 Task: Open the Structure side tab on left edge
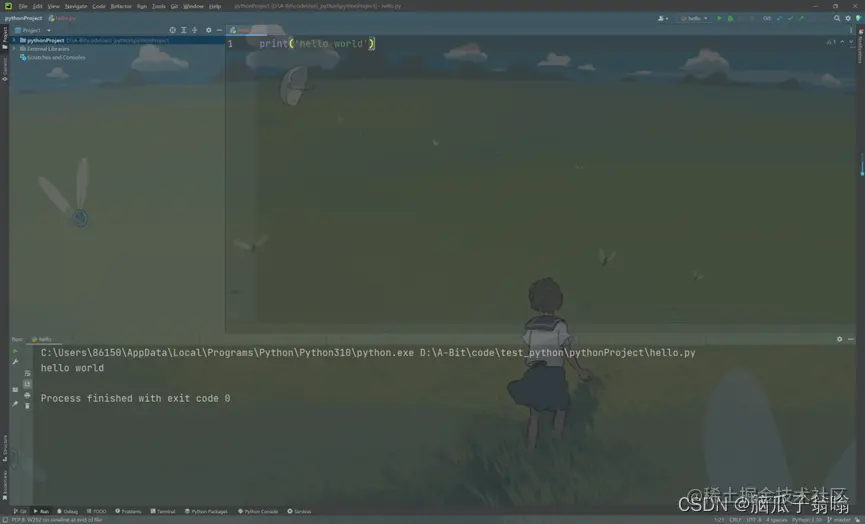point(4,448)
